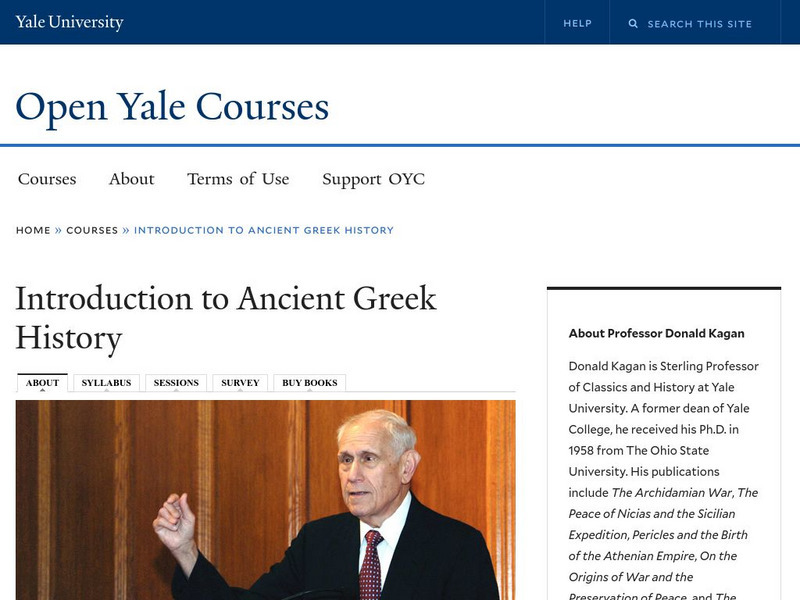
Task: Open the Survey tab
Action: [x=240, y=382]
